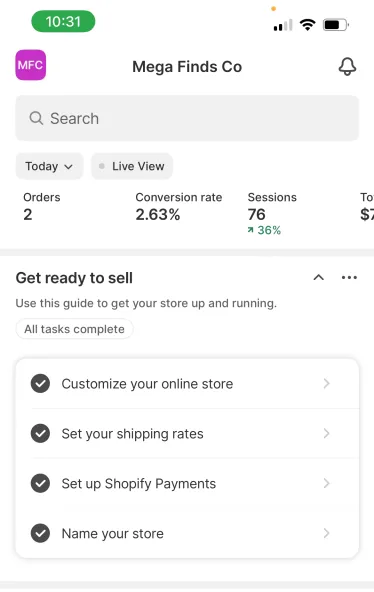Toggle checkmark for Name your store
This screenshot has height=592, width=374.
point(40,533)
